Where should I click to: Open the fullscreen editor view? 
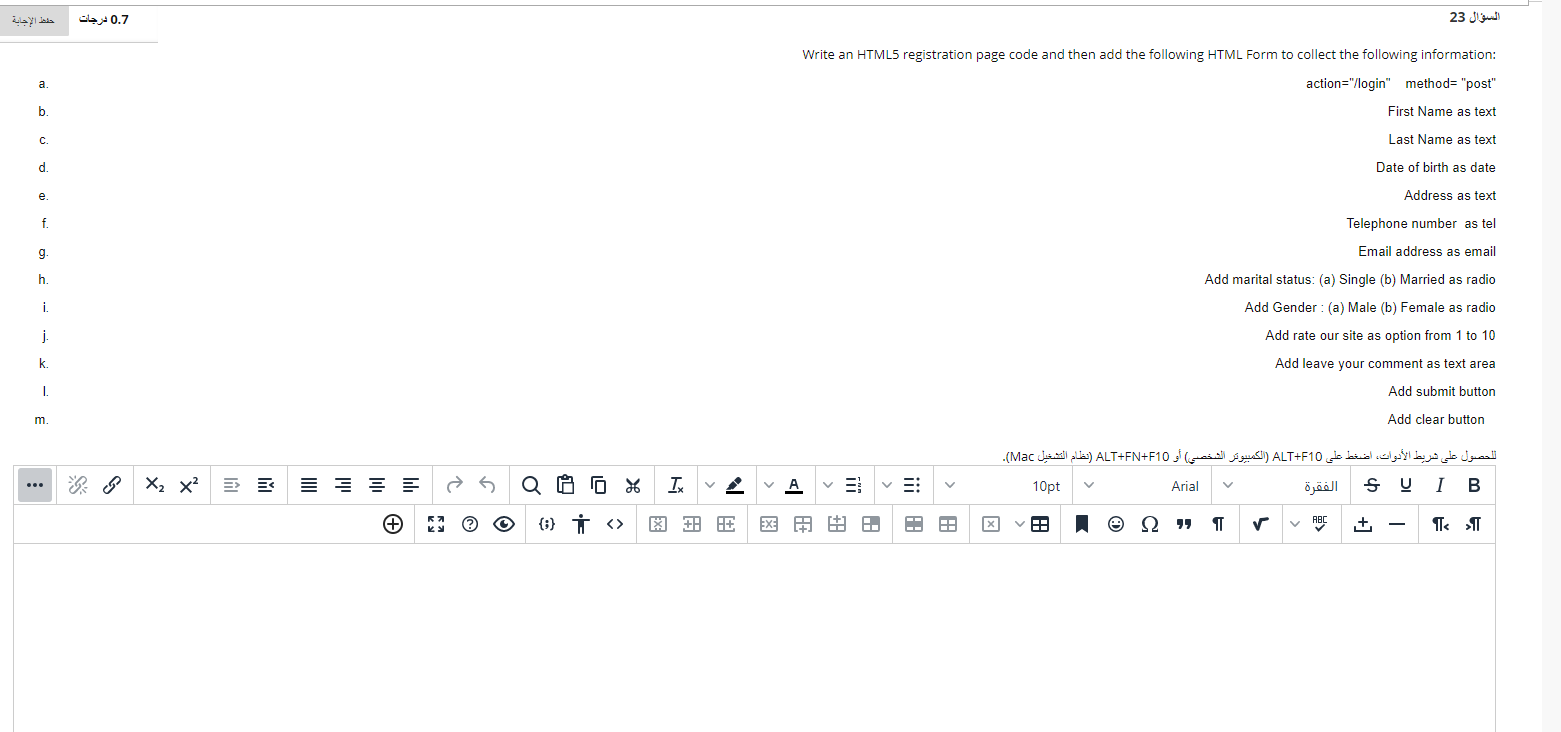pos(436,523)
